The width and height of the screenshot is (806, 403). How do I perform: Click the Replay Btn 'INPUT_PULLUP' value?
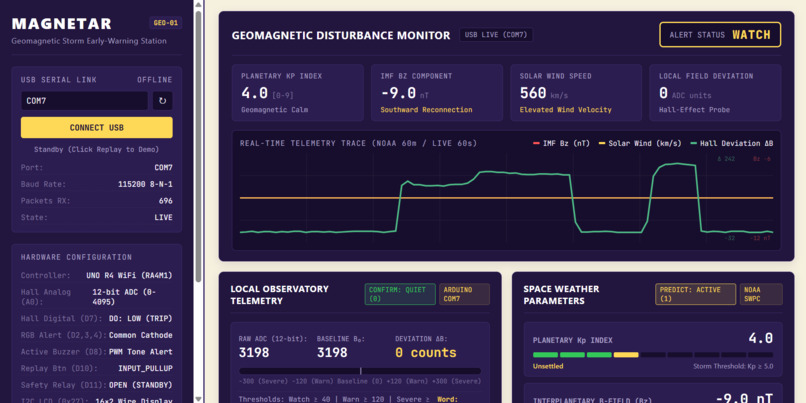(145, 369)
